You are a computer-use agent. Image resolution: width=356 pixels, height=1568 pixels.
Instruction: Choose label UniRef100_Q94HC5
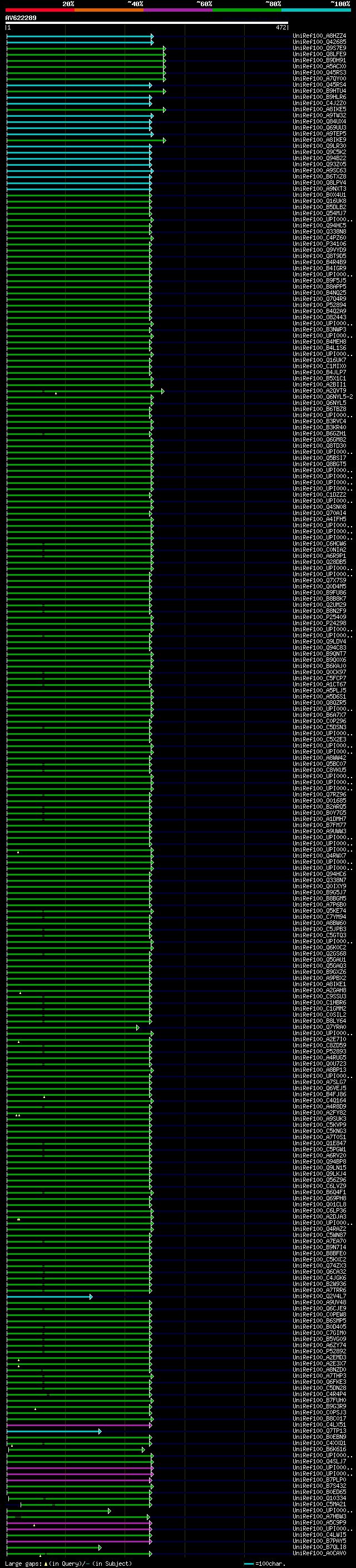[x=319, y=225]
